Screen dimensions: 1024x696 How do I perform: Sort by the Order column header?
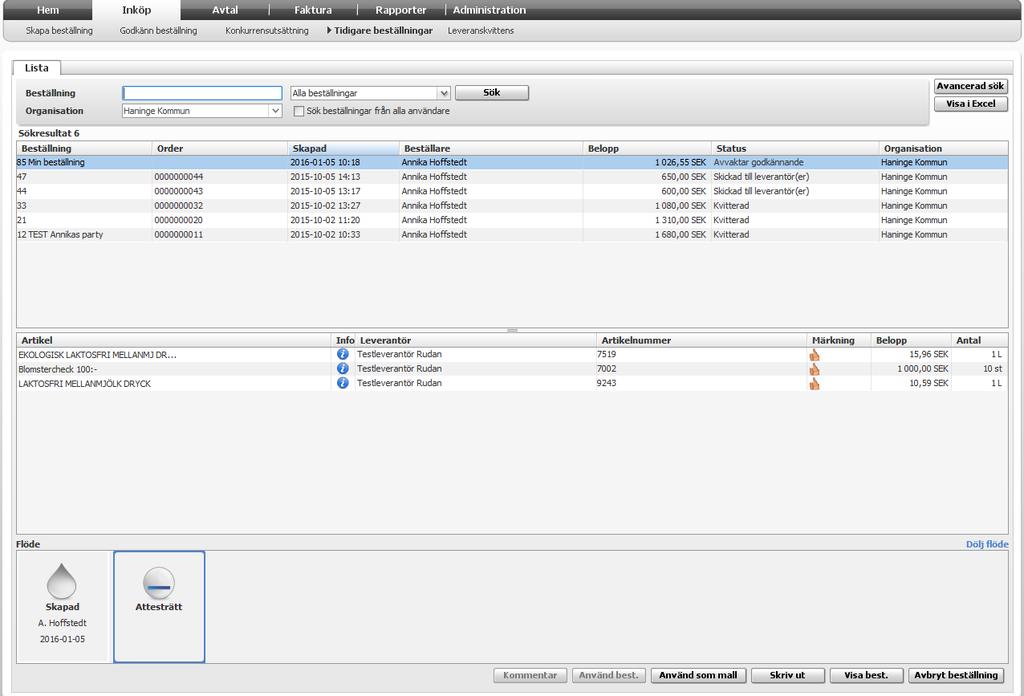point(219,149)
